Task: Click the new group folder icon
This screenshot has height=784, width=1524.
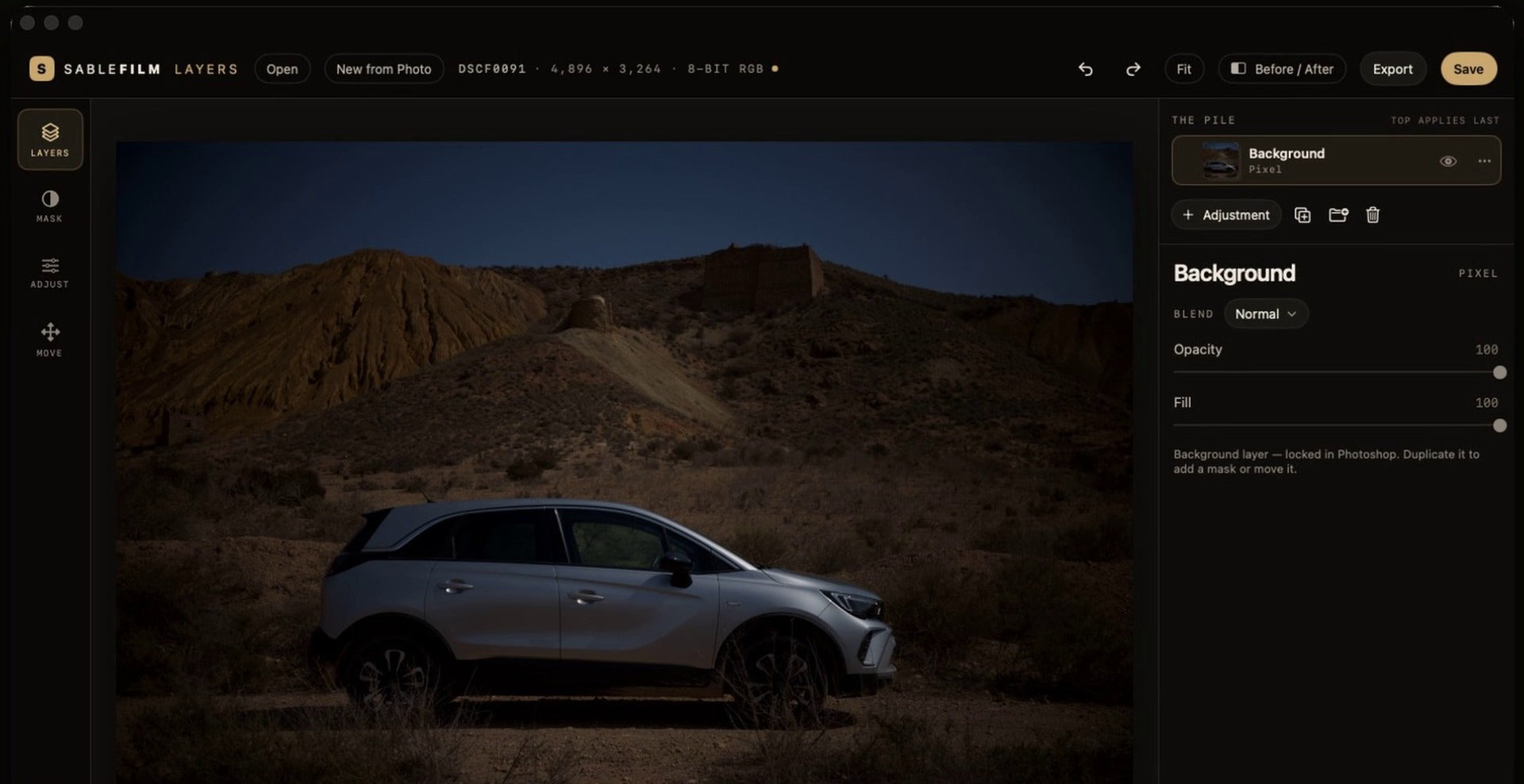Action: coord(1338,215)
